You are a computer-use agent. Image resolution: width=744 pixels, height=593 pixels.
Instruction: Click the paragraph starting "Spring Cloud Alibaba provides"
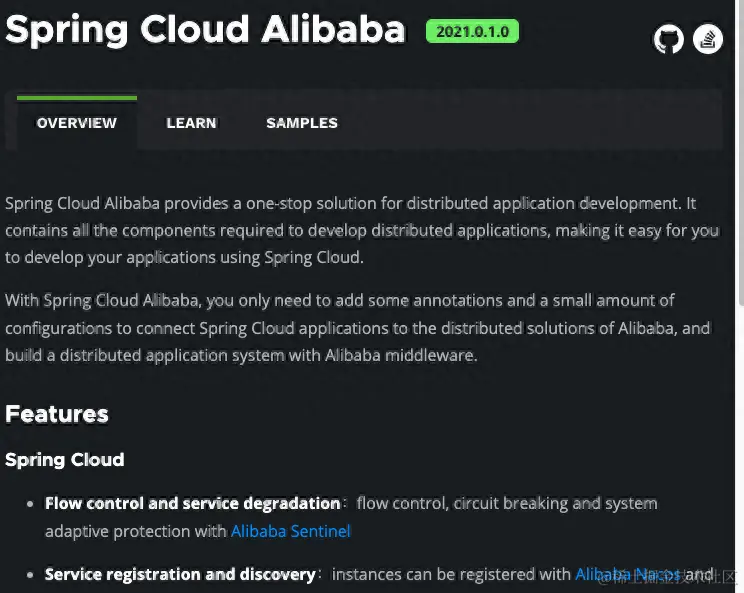(350, 230)
